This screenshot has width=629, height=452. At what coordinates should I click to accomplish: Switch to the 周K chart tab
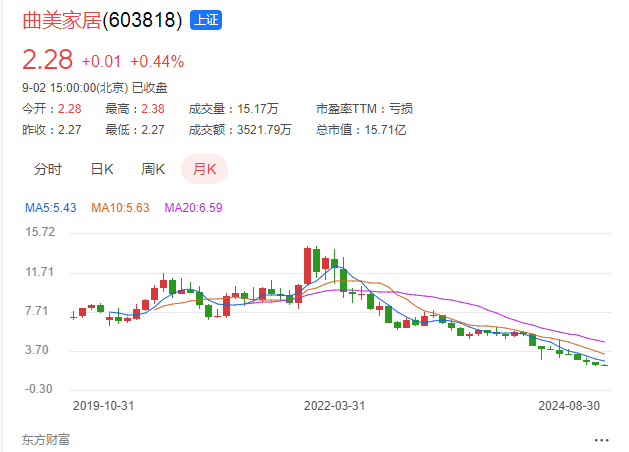pos(153,169)
